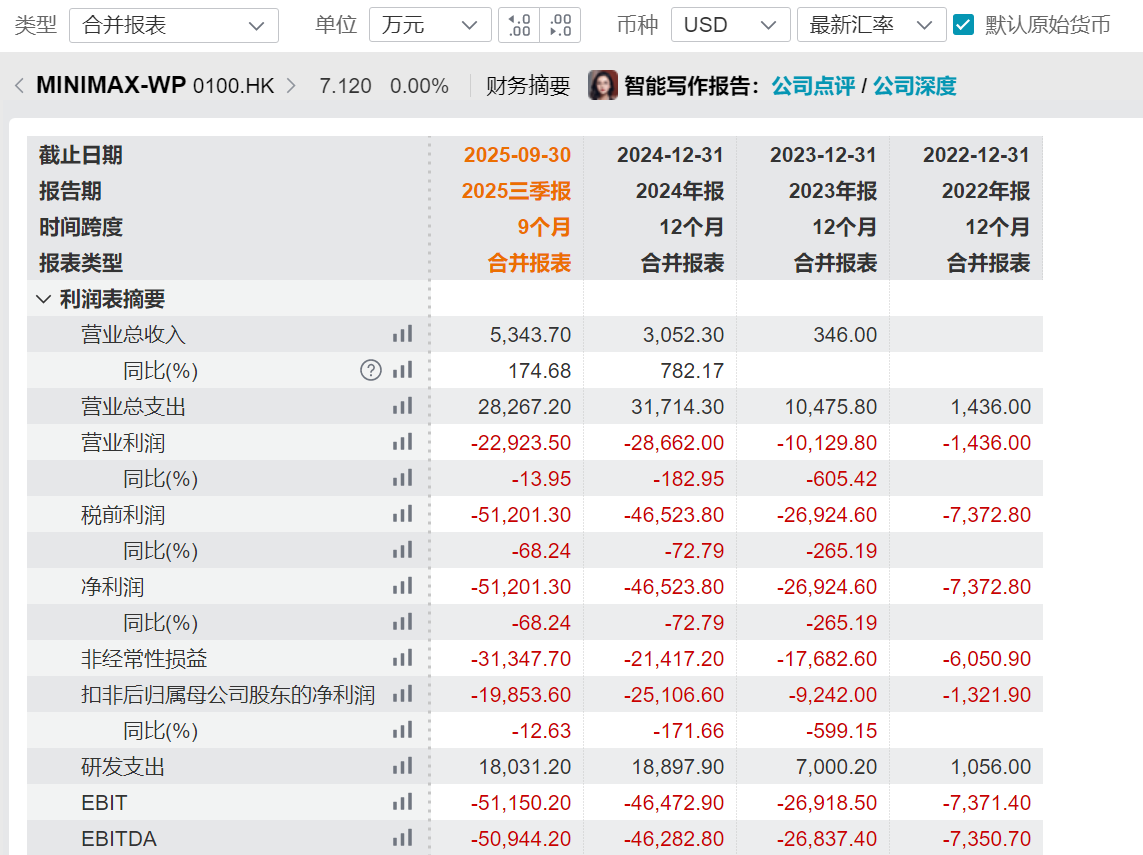Click the chart icon beside 营业总收入

(402, 335)
